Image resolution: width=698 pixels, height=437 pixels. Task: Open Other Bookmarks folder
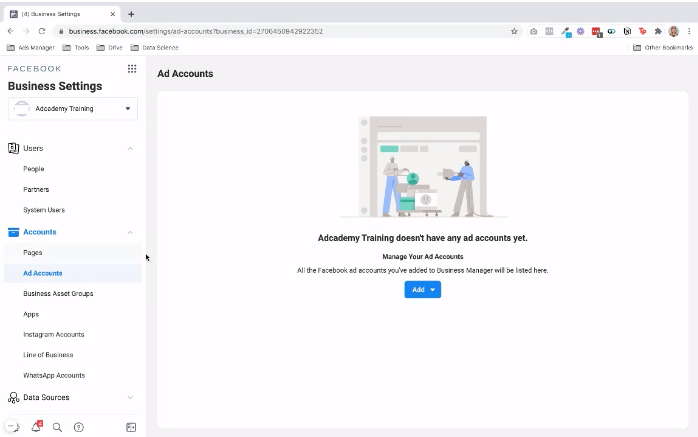click(x=663, y=48)
